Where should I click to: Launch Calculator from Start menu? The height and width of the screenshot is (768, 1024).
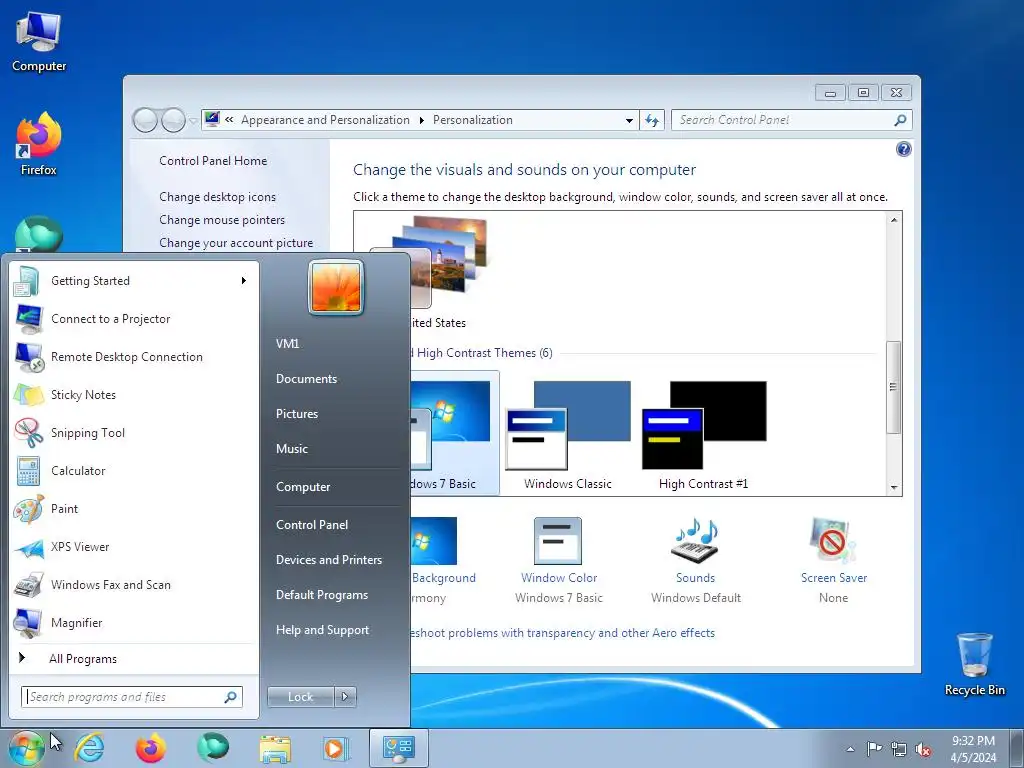133,470
